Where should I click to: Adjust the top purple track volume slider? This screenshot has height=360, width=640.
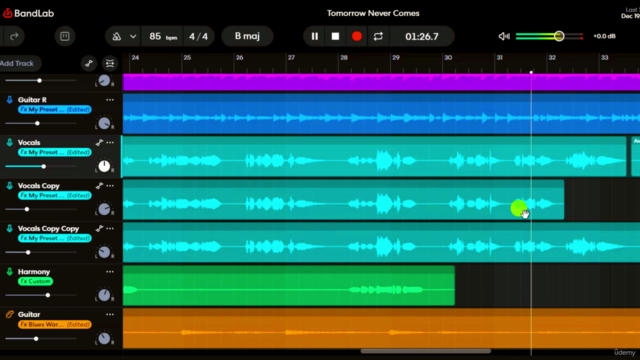click(40, 80)
